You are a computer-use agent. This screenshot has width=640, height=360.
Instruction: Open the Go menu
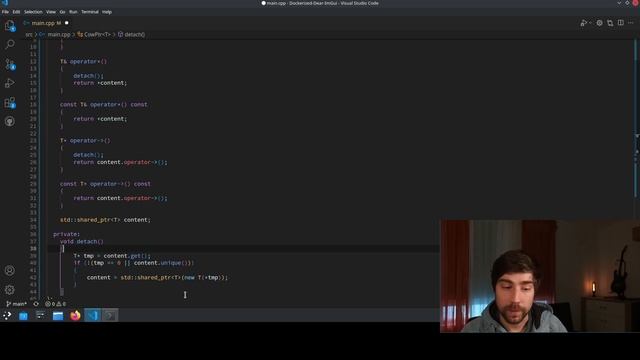[62, 12]
